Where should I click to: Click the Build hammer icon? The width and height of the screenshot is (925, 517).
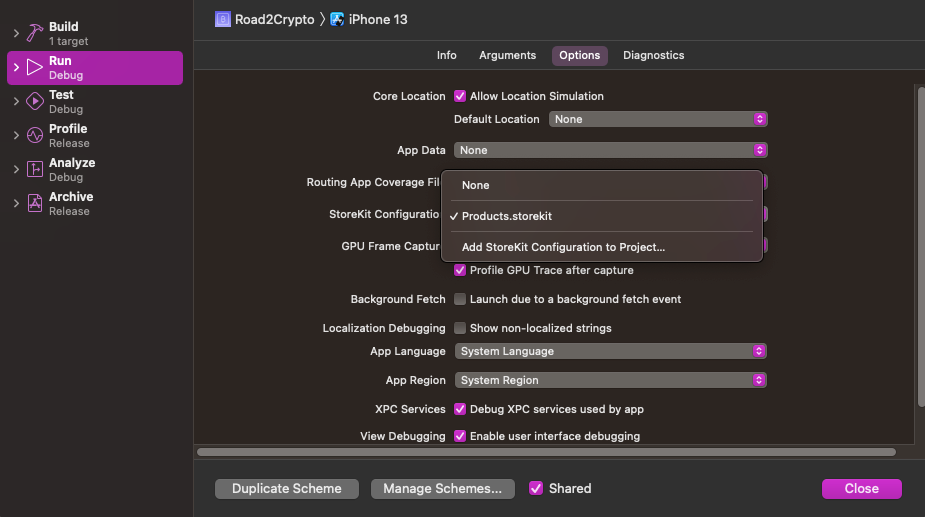click(x=35, y=33)
